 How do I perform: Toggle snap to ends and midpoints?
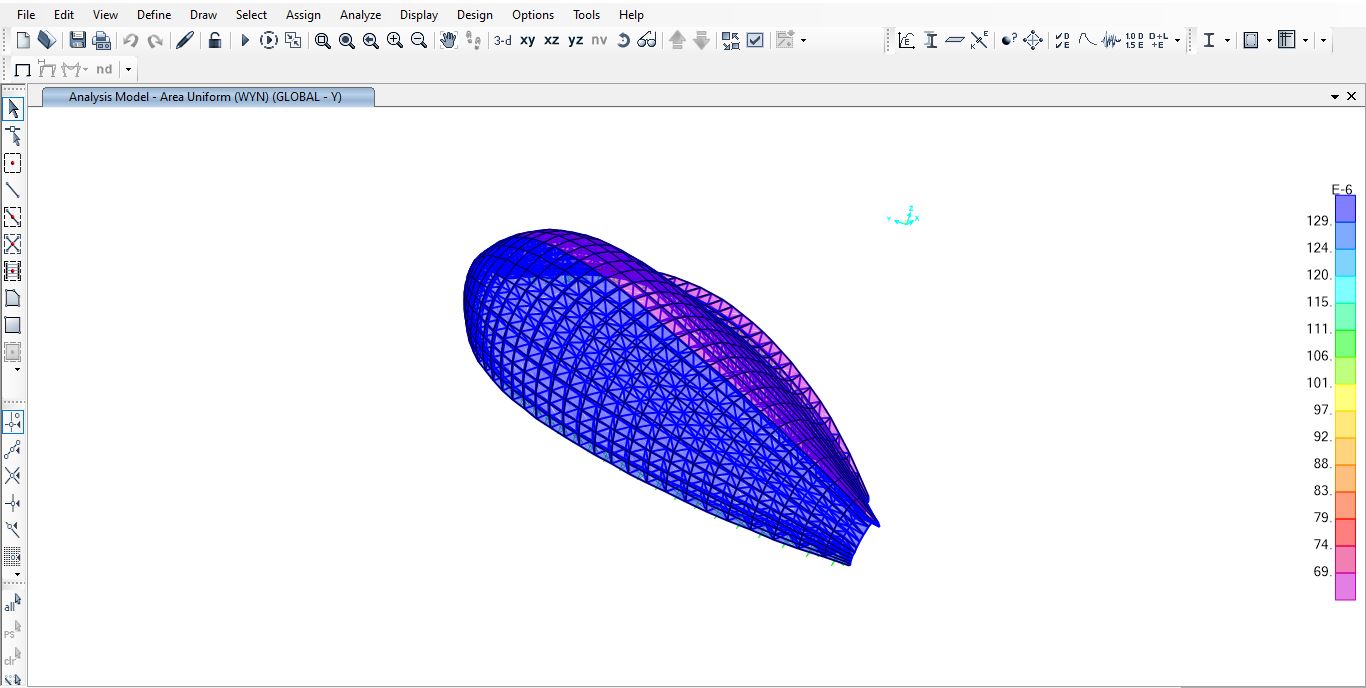(x=13, y=449)
